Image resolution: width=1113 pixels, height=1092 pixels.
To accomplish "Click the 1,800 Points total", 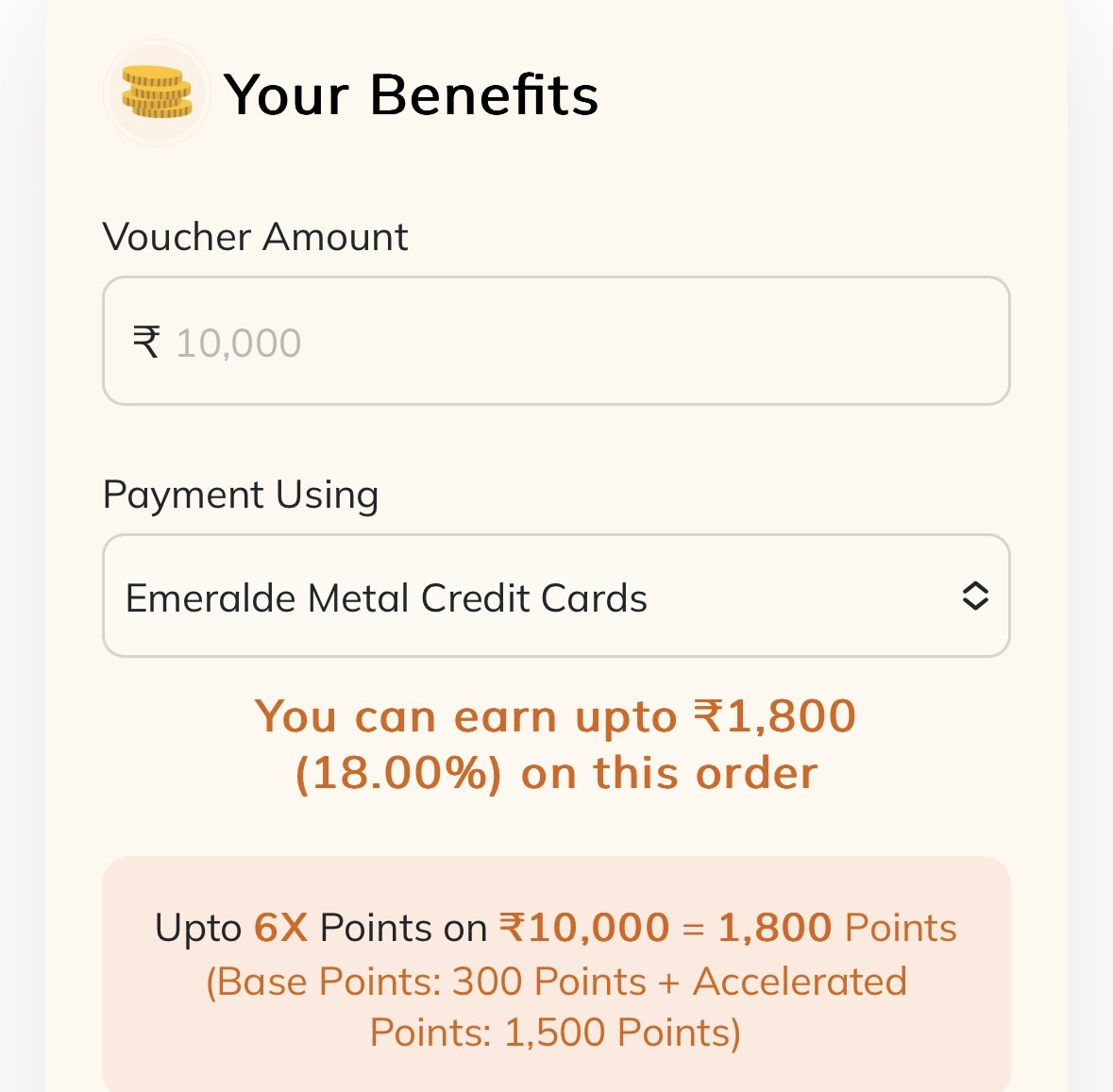I will tap(837, 928).
